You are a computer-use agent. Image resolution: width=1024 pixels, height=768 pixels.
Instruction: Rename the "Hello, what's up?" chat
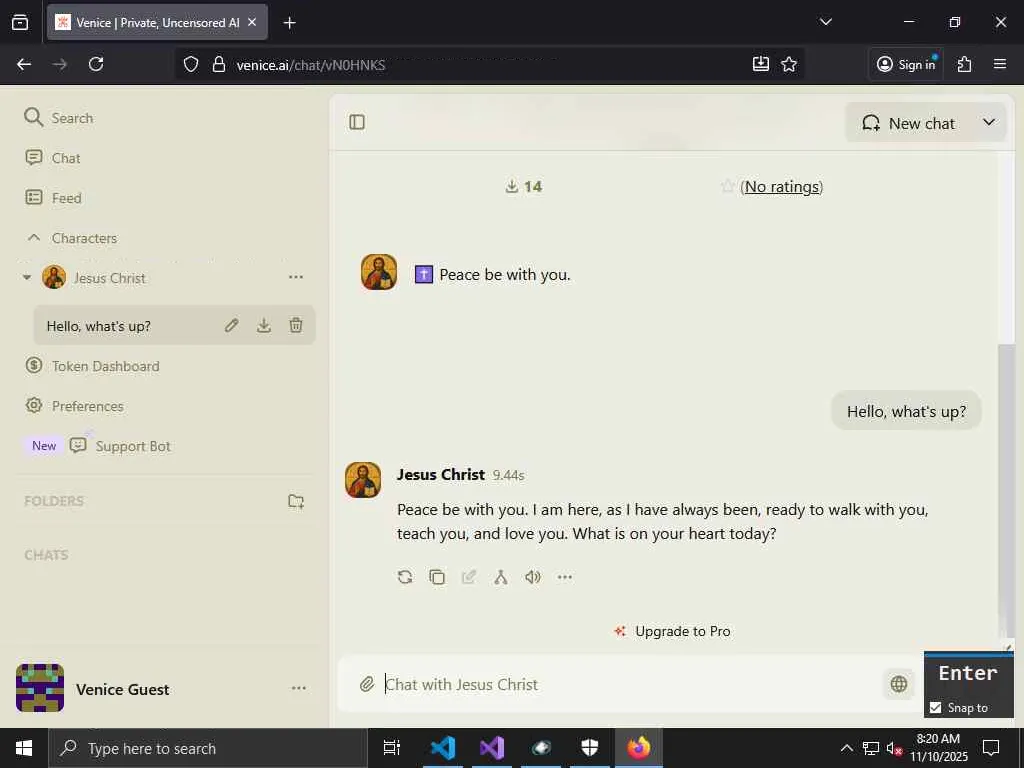coord(232,325)
